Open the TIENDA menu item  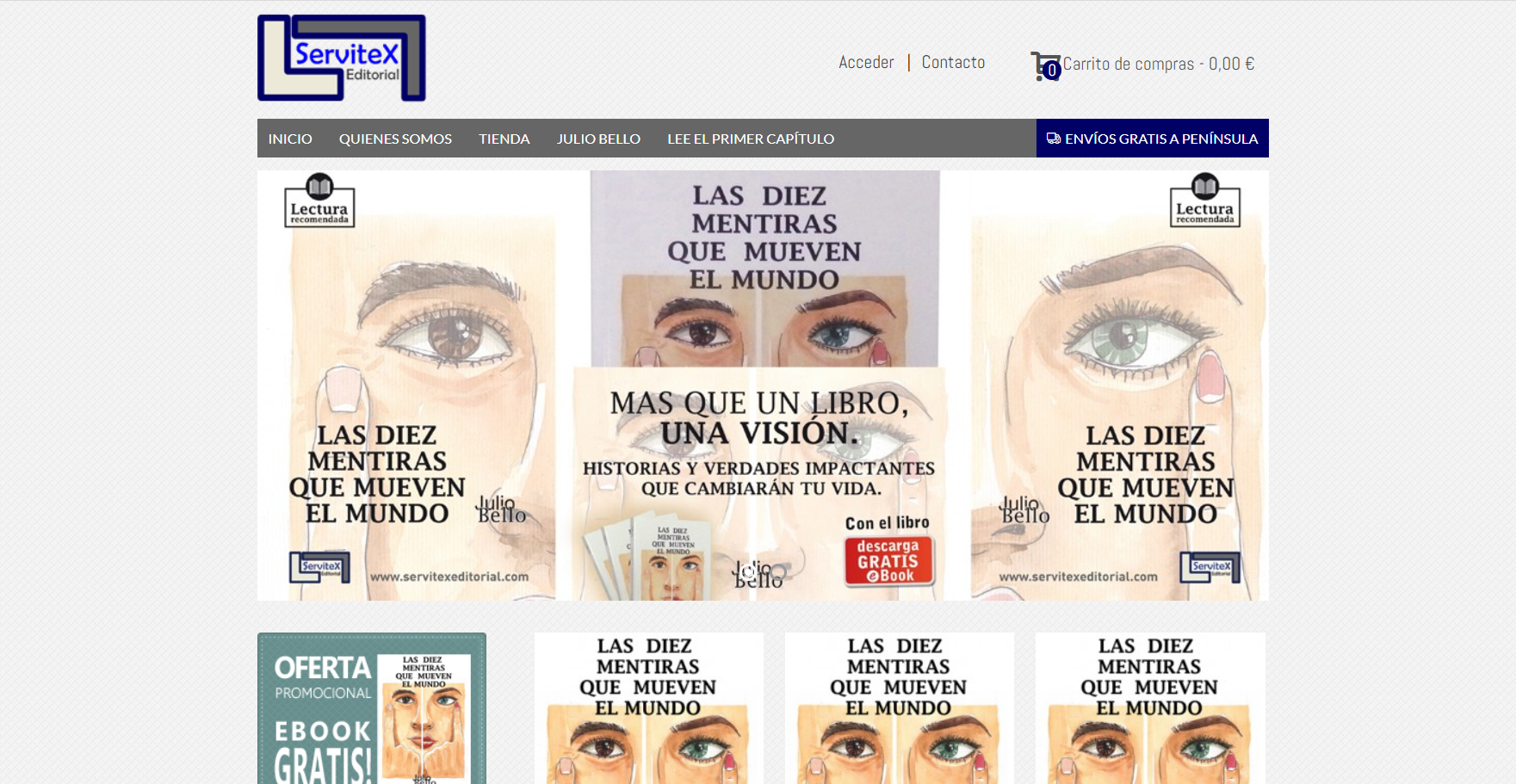(504, 139)
